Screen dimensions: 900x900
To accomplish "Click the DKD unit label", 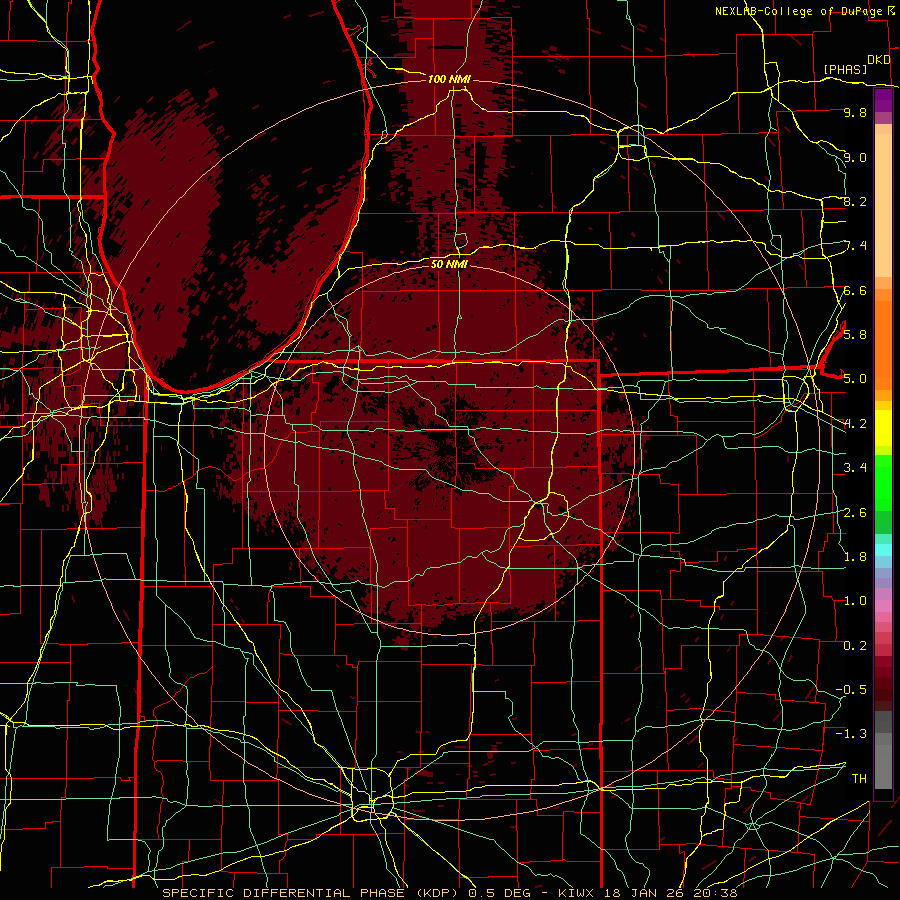I will pyautogui.click(x=879, y=59).
